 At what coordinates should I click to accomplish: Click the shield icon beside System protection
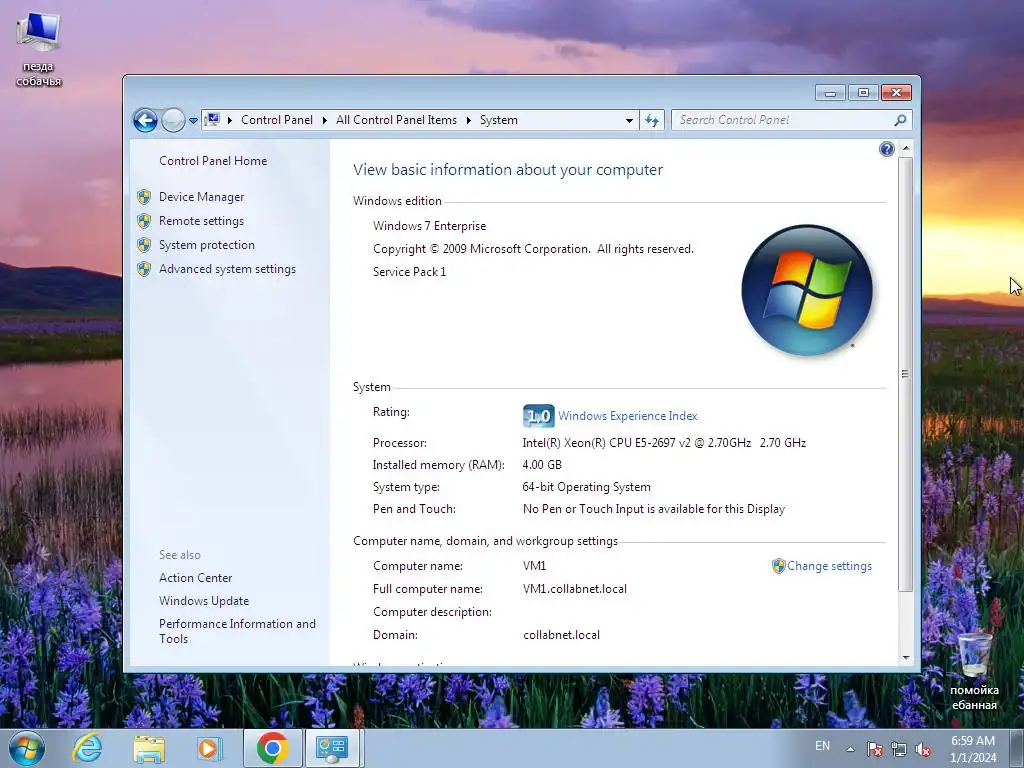[x=144, y=245]
